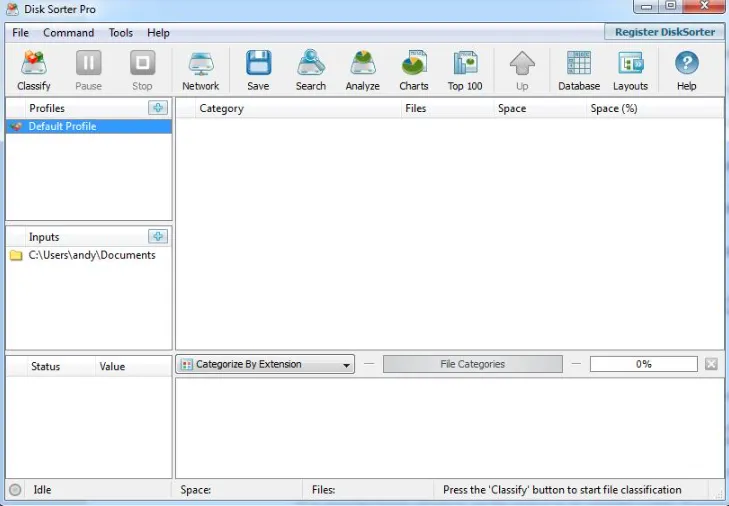Select the Default Profile entry

point(88,126)
